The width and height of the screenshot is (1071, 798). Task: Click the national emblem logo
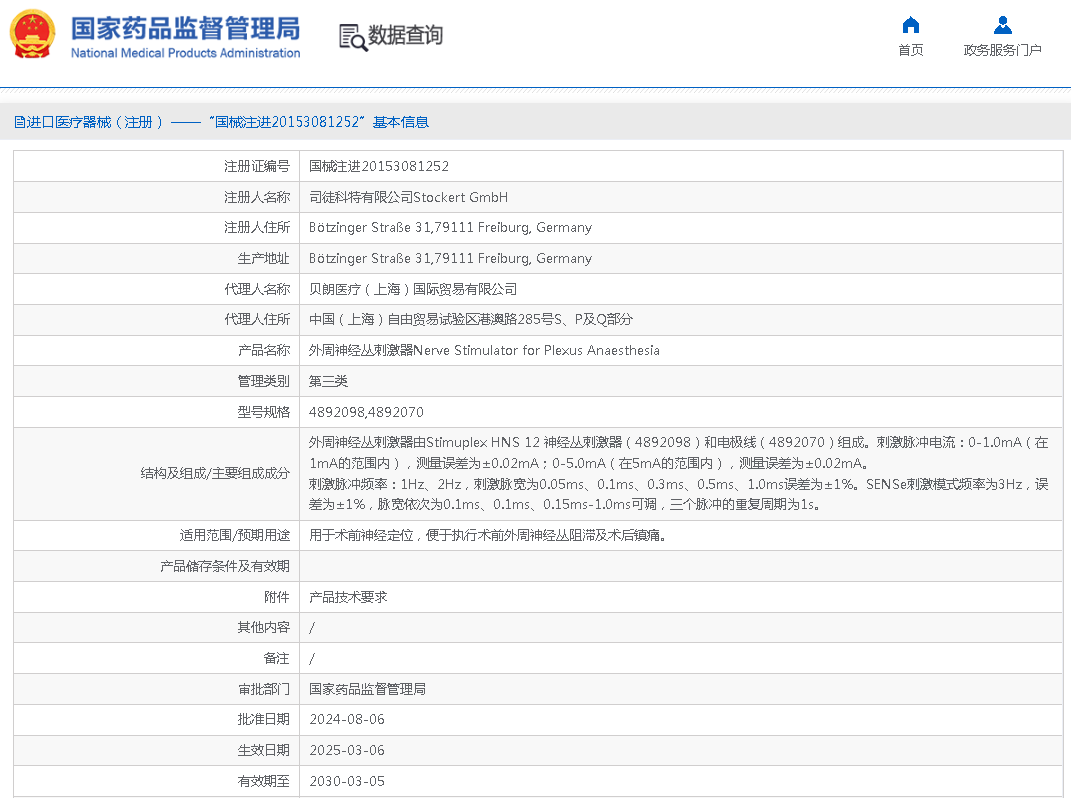[x=33, y=34]
